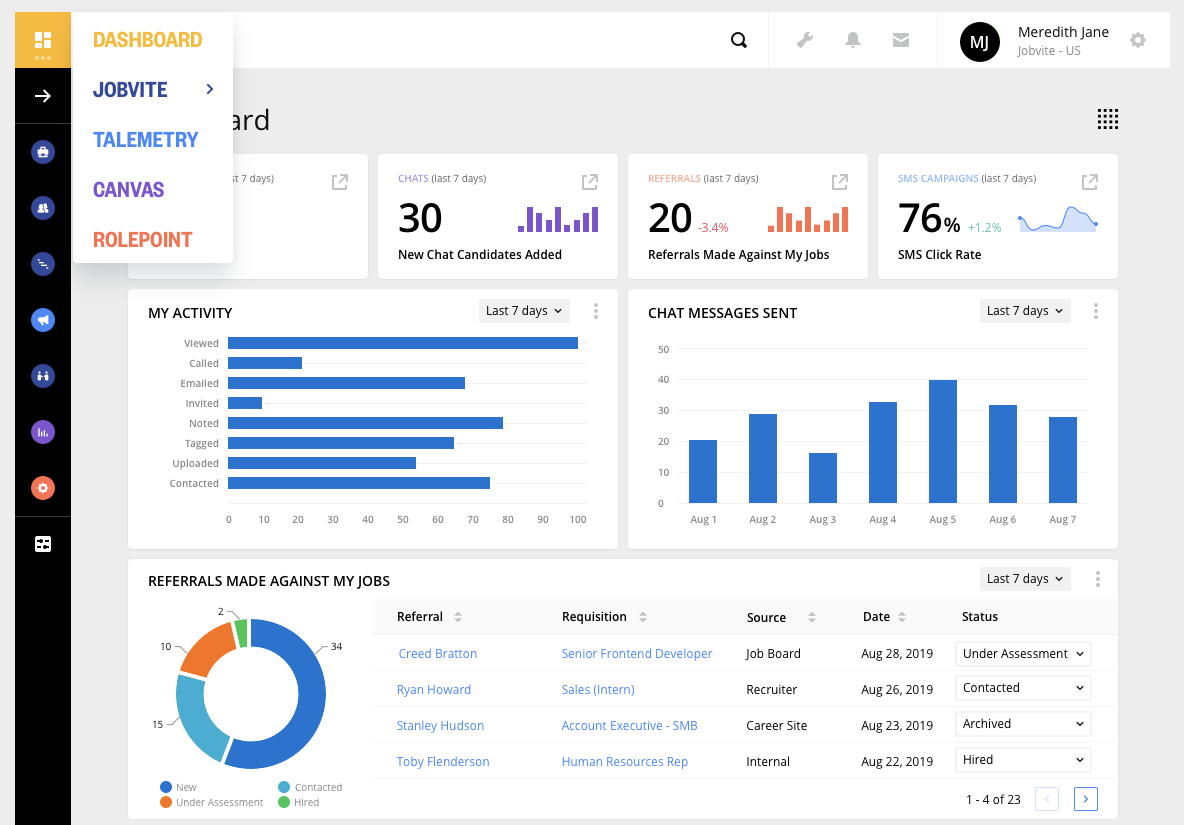Check notifications via the bell icon
The width and height of the screenshot is (1184, 825).
[x=853, y=39]
